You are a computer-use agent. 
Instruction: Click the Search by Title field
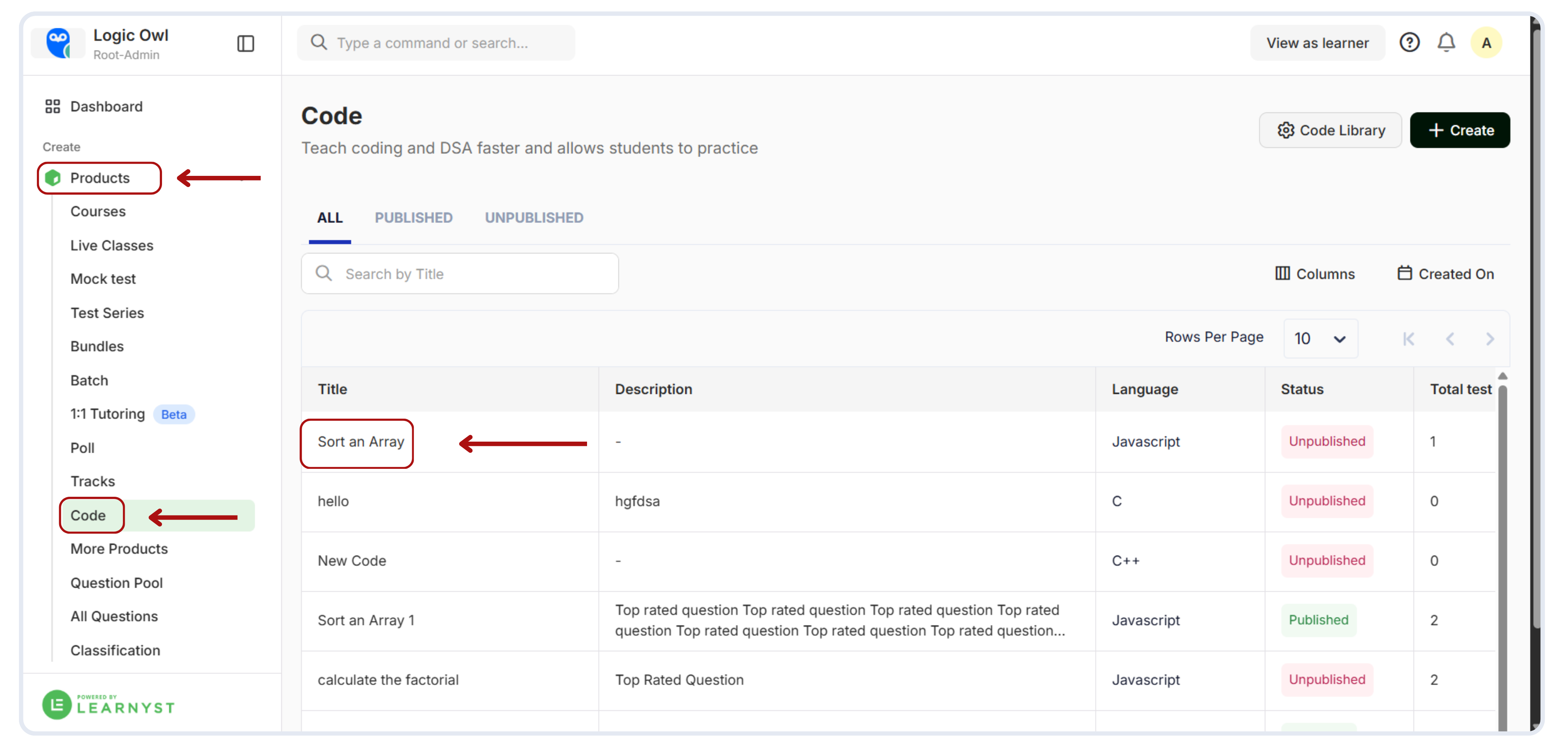coord(459,274)
